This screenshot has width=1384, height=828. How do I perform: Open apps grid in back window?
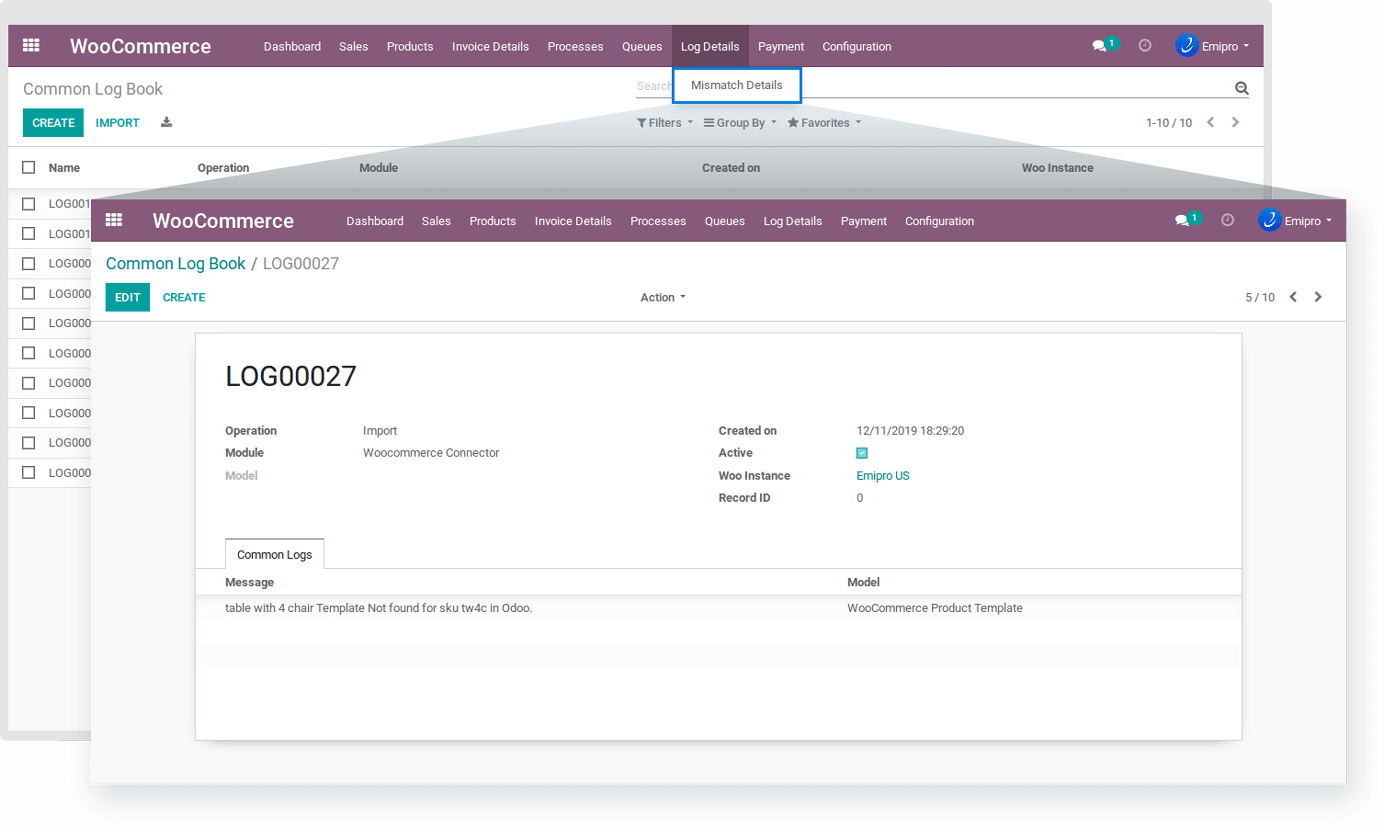pos(31,46)
